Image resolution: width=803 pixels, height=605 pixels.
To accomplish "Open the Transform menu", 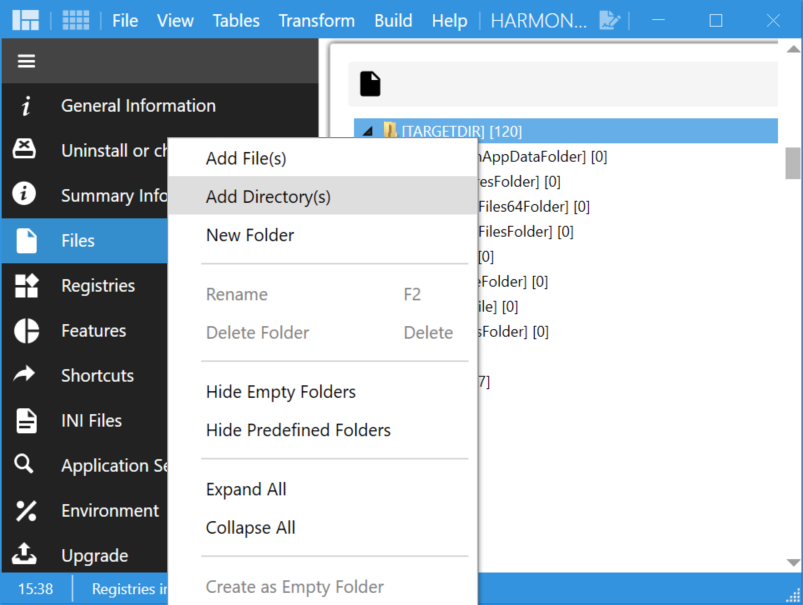I will pyautogui.click(x=316, y=20).
